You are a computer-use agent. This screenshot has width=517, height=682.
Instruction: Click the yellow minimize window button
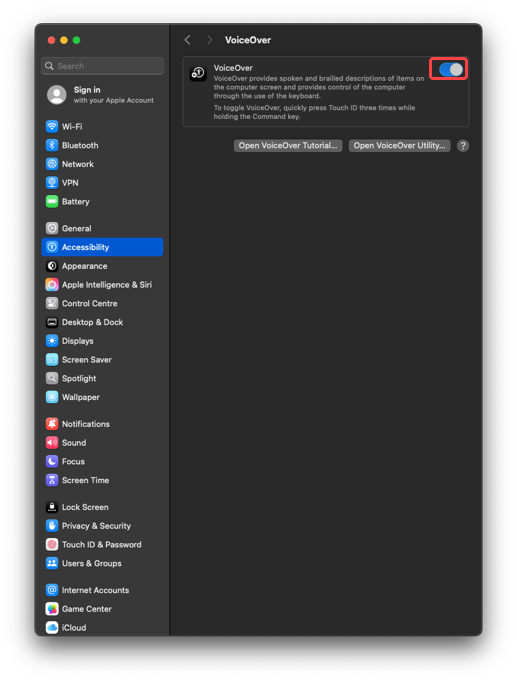[64, 40]
